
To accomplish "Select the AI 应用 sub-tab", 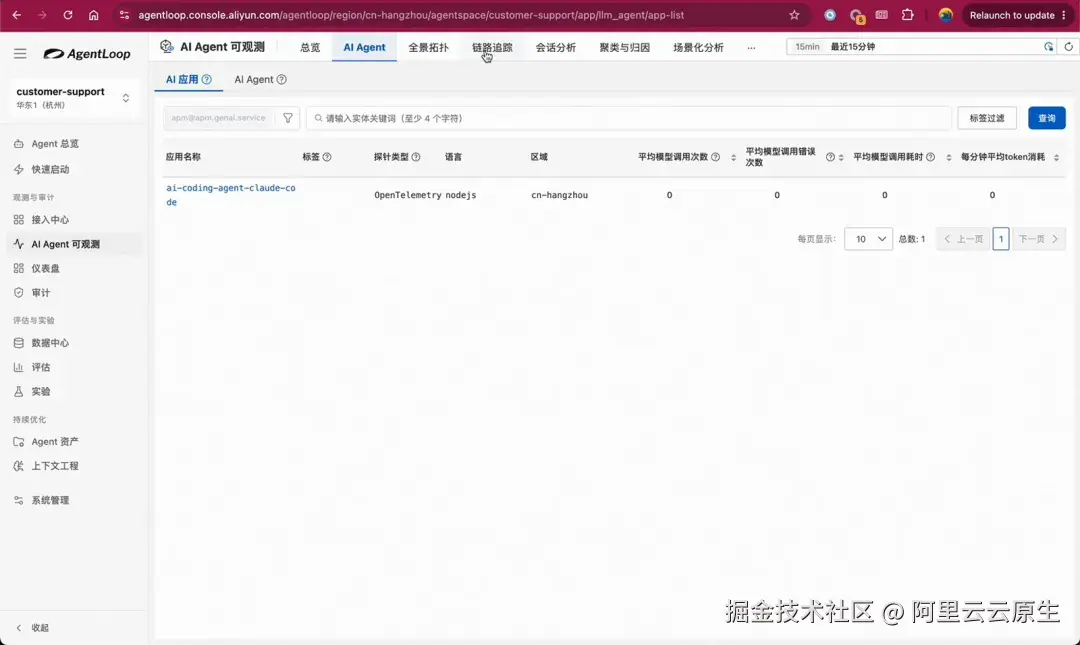I will (182, 79).
